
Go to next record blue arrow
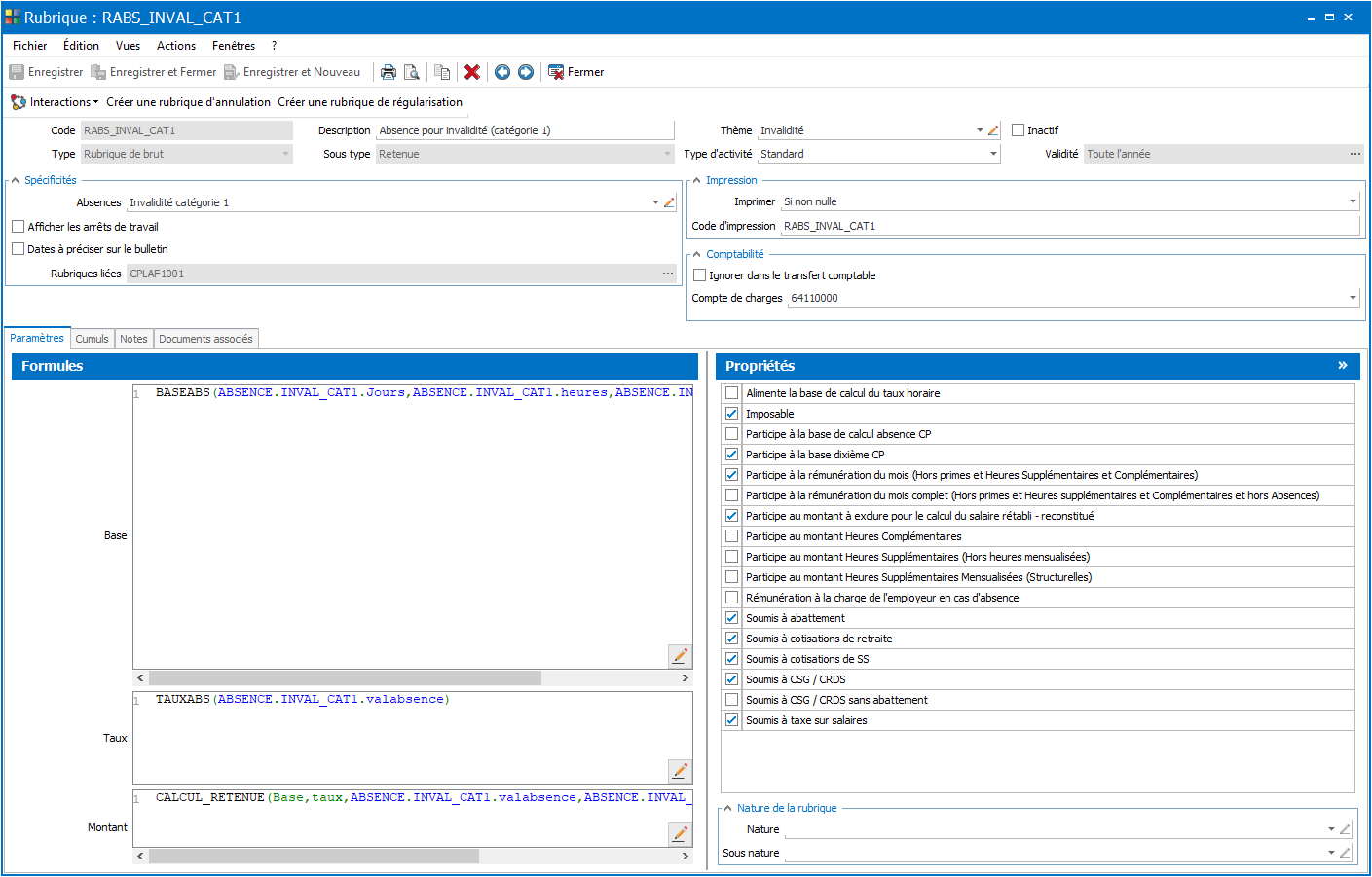[x=526, y=72]
